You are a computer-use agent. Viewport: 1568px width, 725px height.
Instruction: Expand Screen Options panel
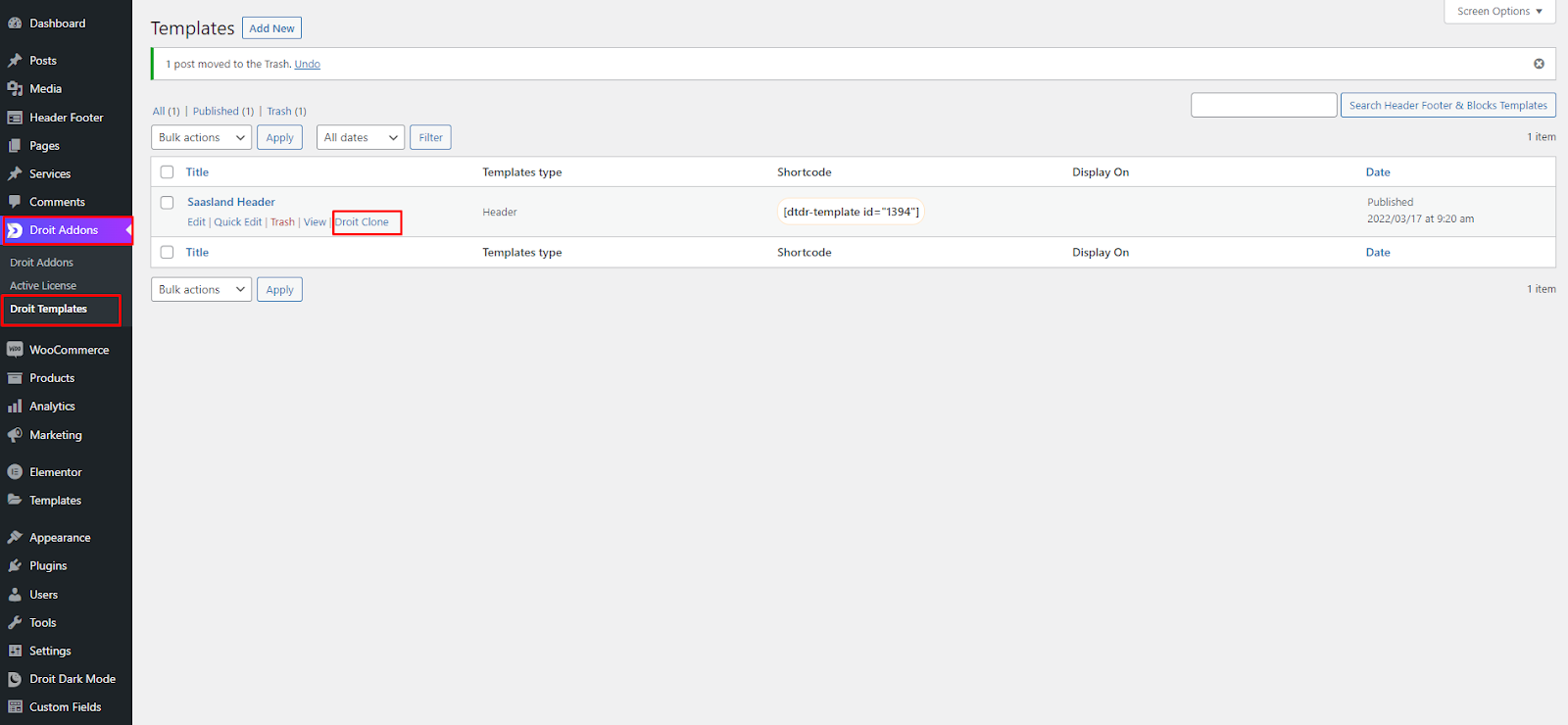[x=1499, y=12]
